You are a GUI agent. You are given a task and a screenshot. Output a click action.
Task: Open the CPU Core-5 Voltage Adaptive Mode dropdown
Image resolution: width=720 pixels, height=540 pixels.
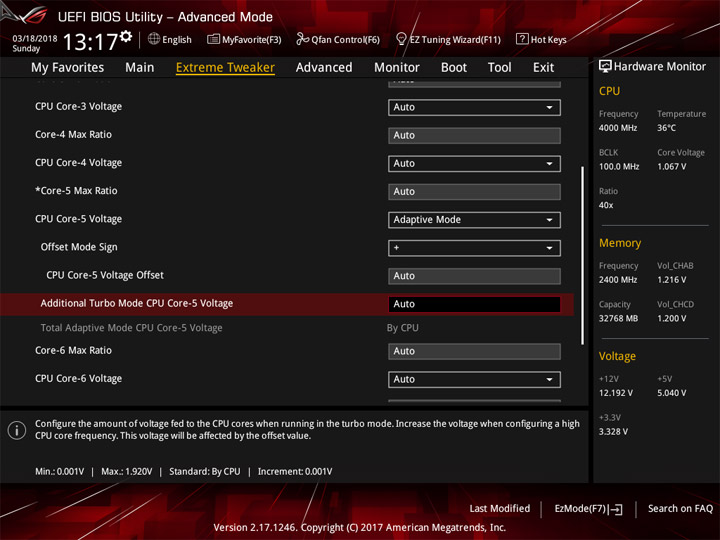pos(474,220)
